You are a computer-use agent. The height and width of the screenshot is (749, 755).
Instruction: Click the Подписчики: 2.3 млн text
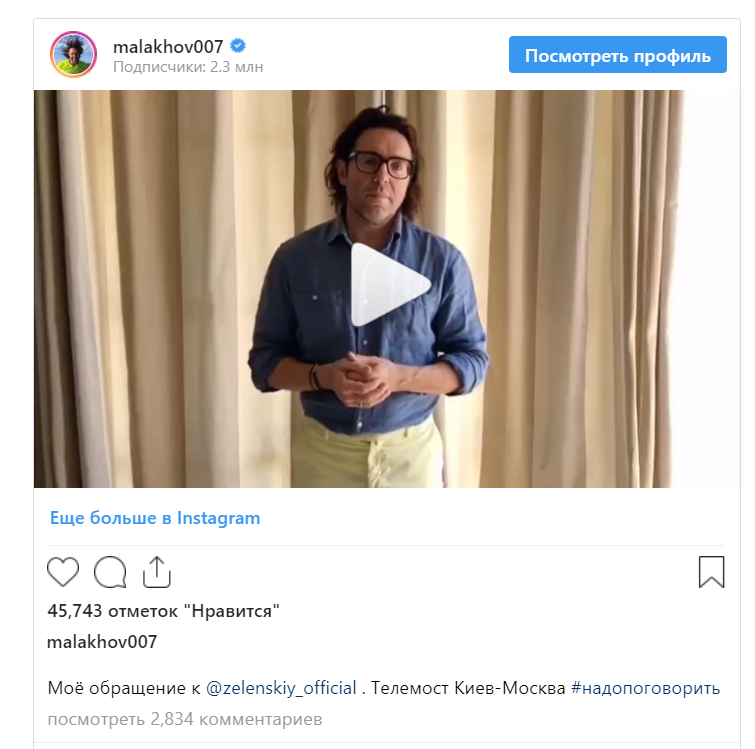point(188,67)
